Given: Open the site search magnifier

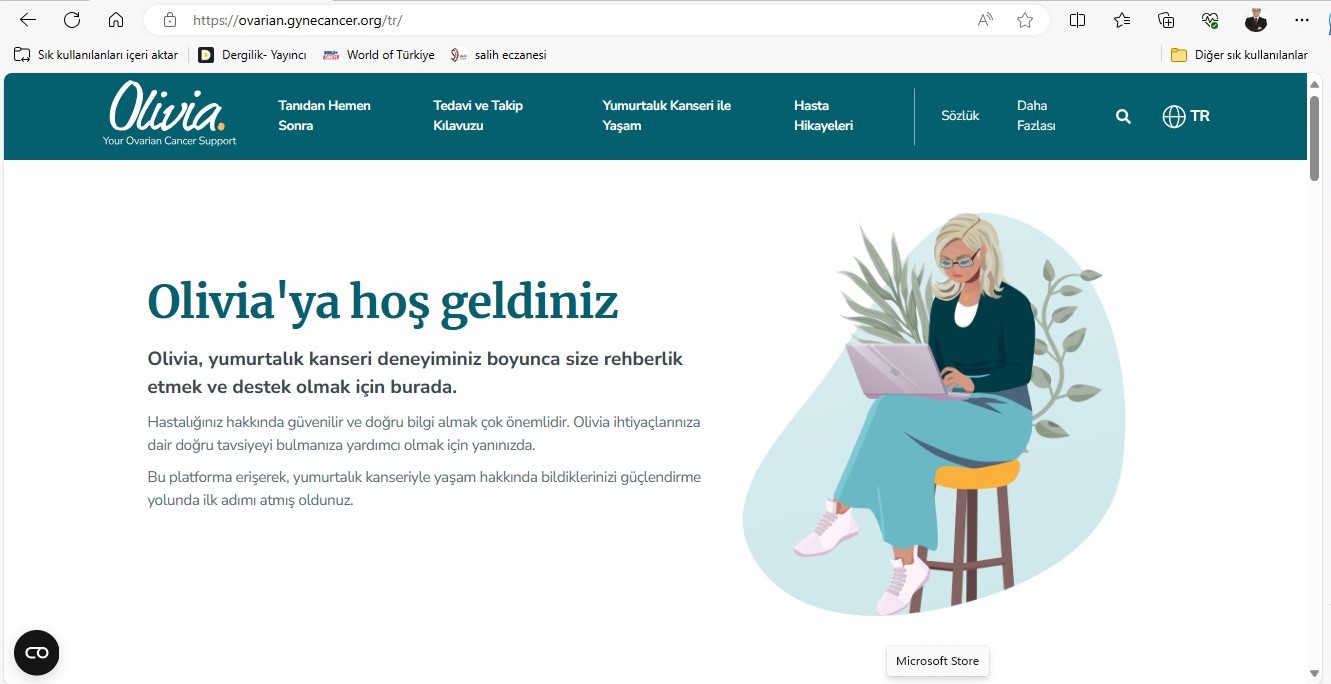Looking at the screenshot, I should coord(1123,116).
